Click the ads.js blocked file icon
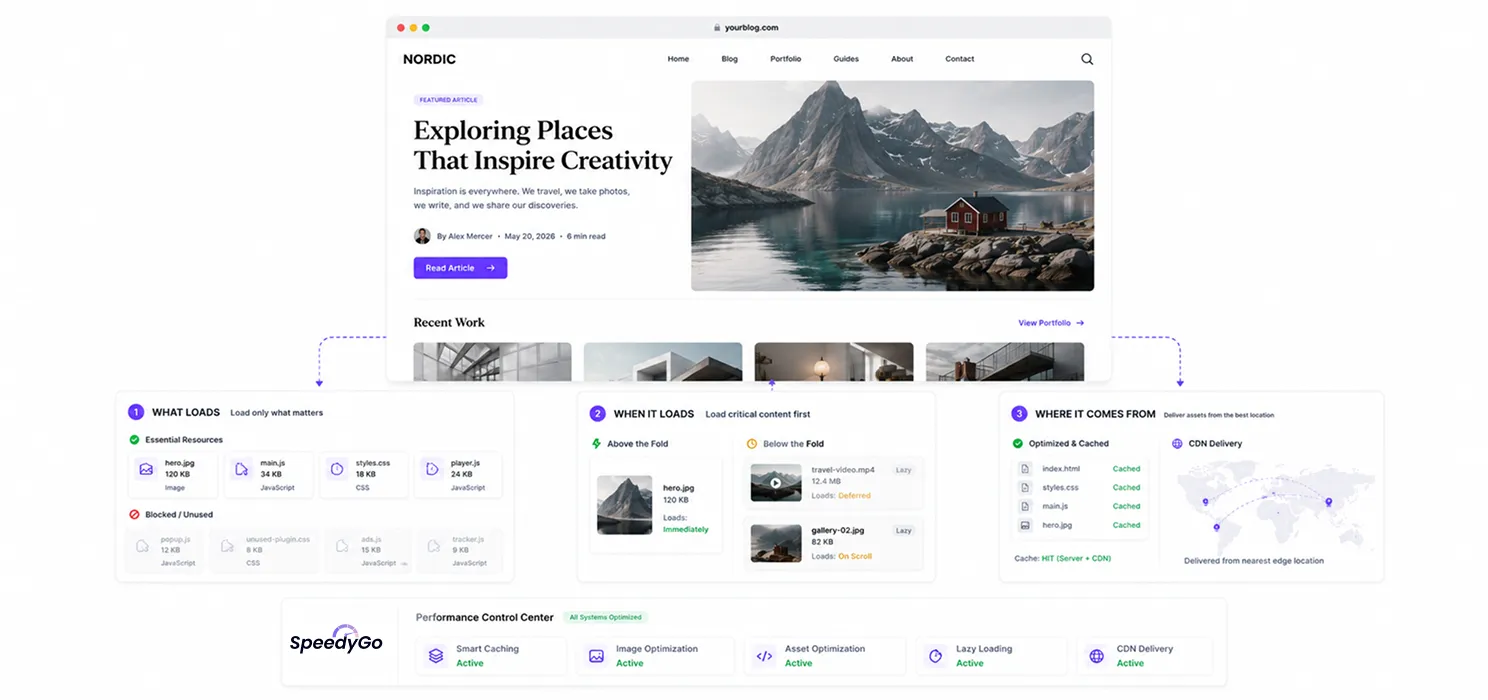Image resolution: width=1488 pixels, height=700 pixels. (342, 546)
